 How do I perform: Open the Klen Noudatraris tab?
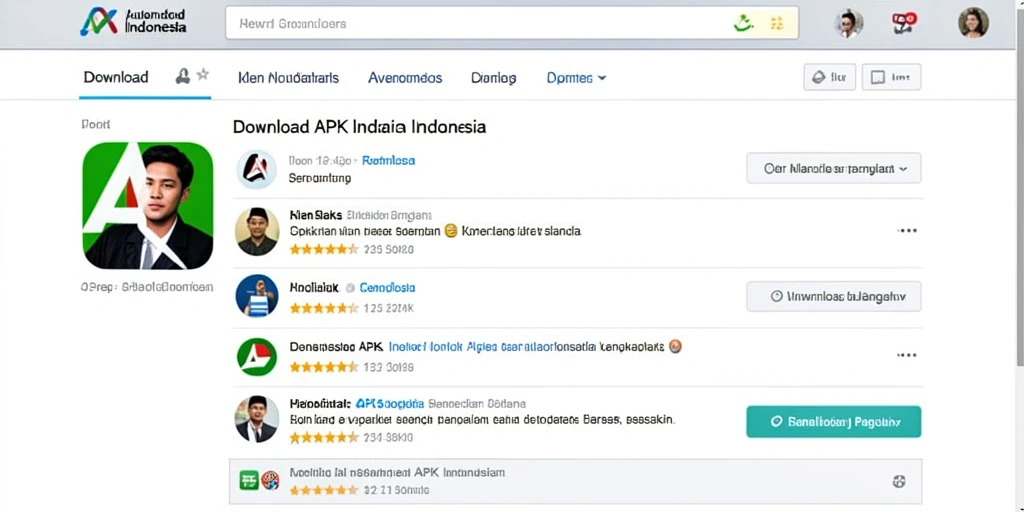pyautogui.click(x=289, y=78)
